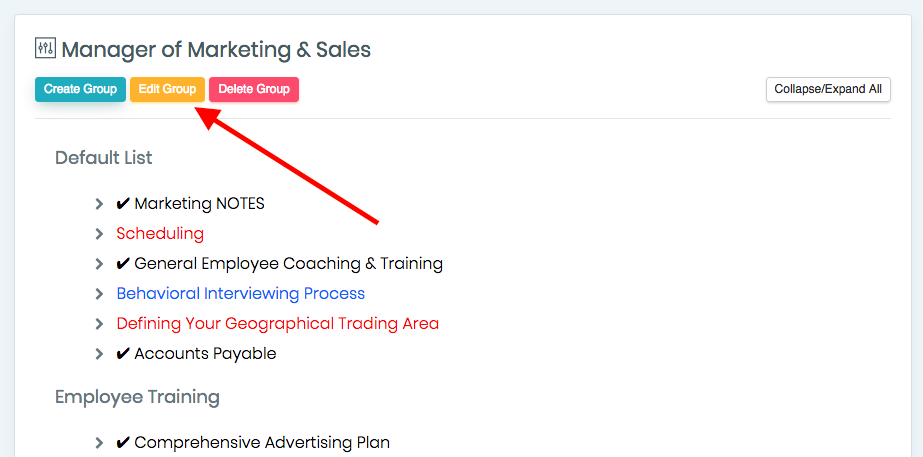923x457 pixels.
Task: Open Comprehensive Advertising Plan item
Action: 253,443
